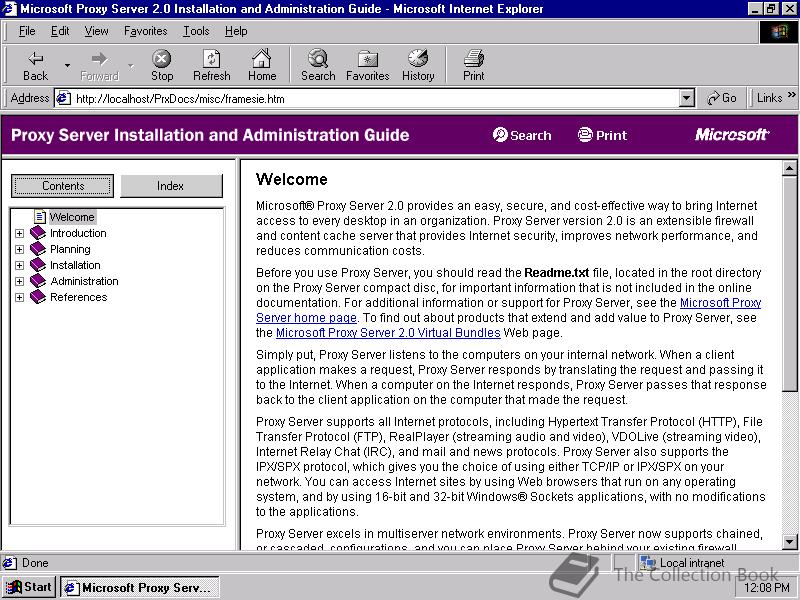The width and height of the screenshot is (800, 600).
Task: Open the Favorites menu
Action: click(x=145, y=31)
